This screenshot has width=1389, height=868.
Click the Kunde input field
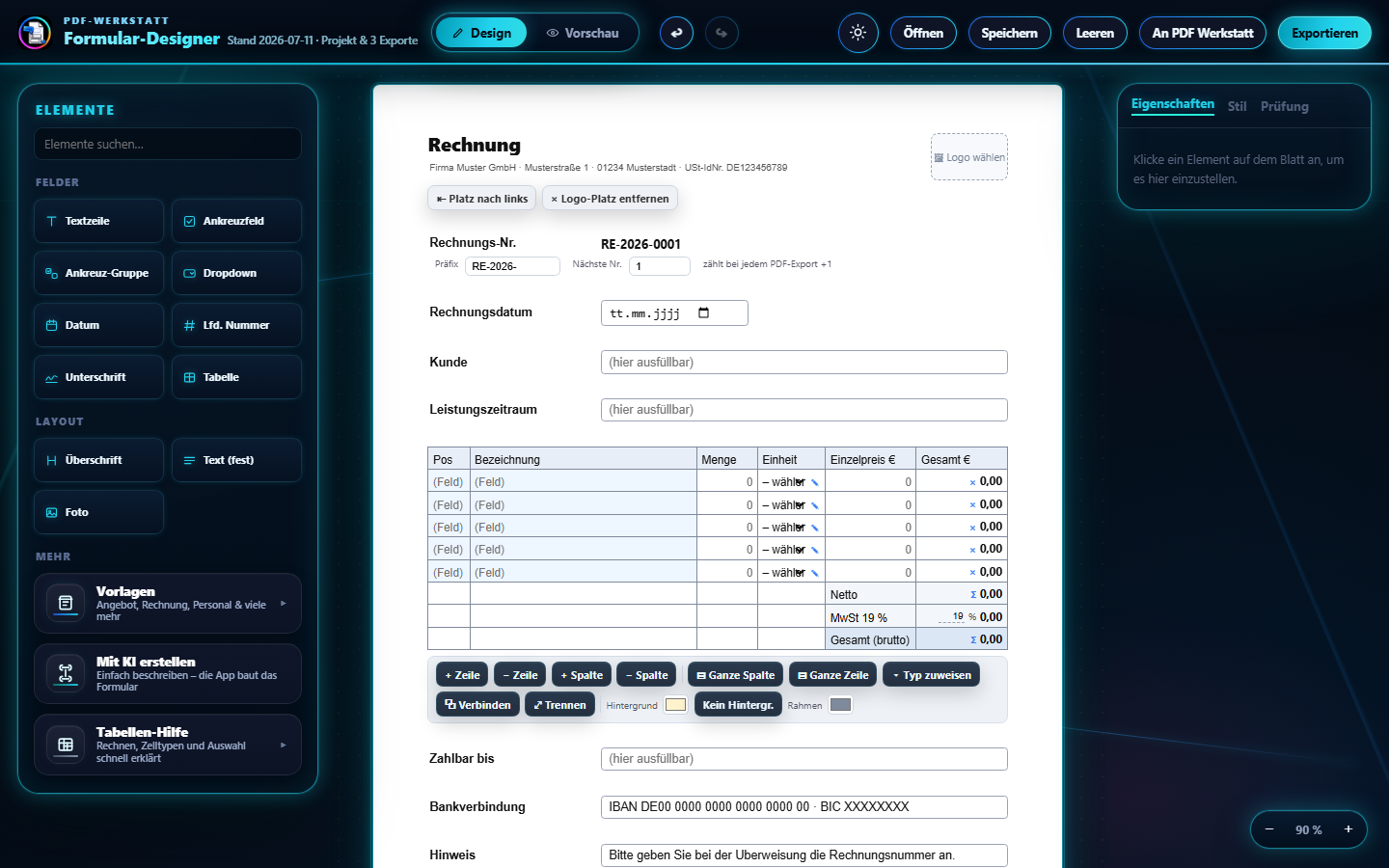tap(803, 362)
